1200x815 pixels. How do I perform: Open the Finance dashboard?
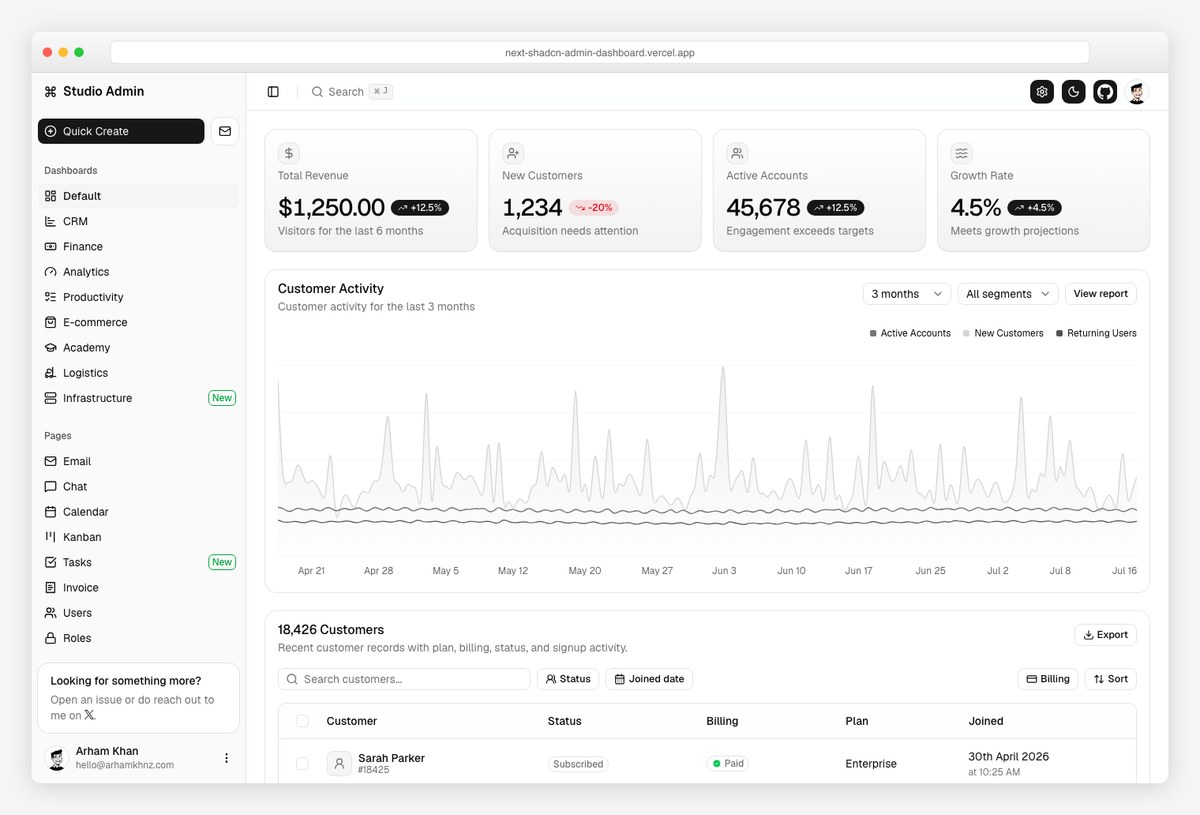[x=138, y=247]
